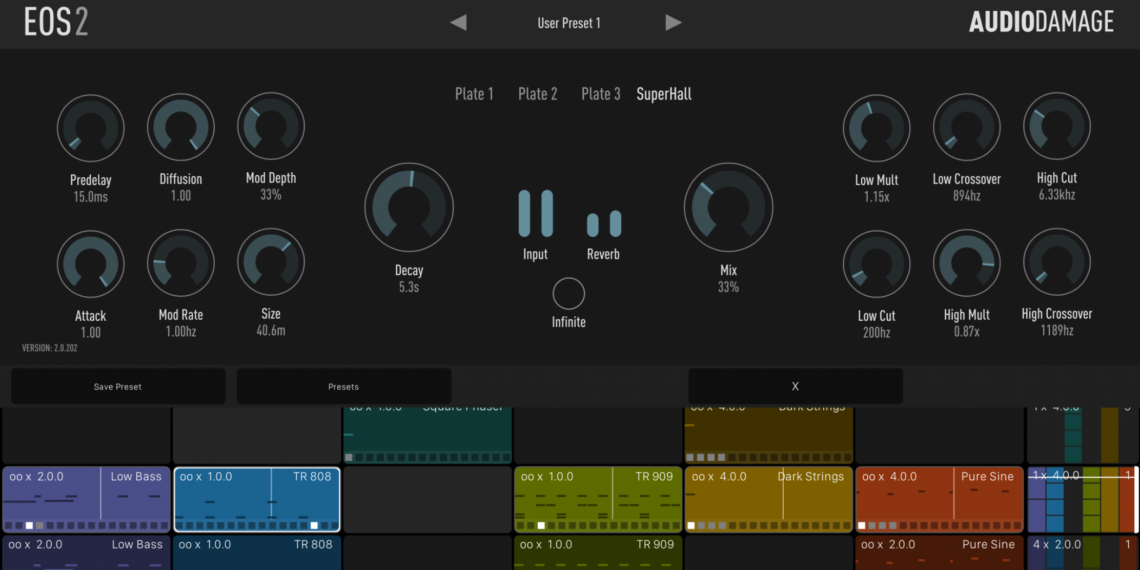Select the orange Pure Sine 4.0.0 clip
The width and height of the screenshot is (1140, 570).
(x=939, y=499)
